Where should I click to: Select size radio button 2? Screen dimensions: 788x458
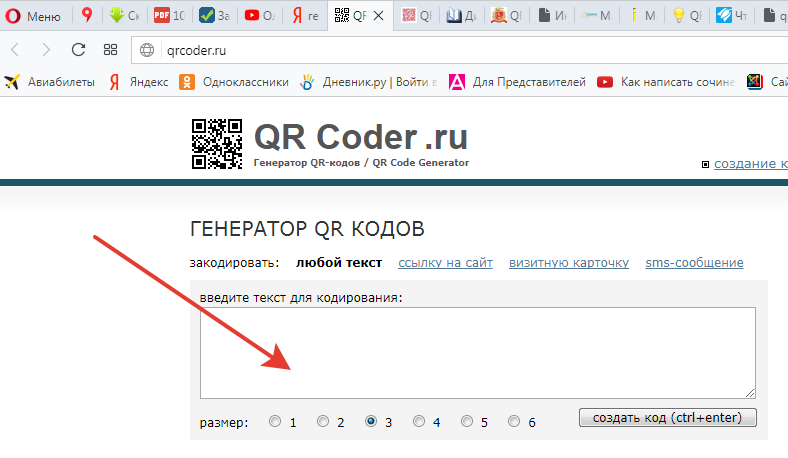323,421
